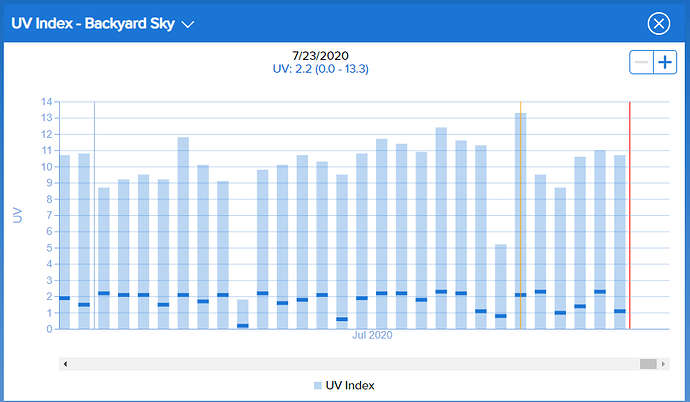
Task: Click the scrollbar left arrow
Action: (65, 364)
